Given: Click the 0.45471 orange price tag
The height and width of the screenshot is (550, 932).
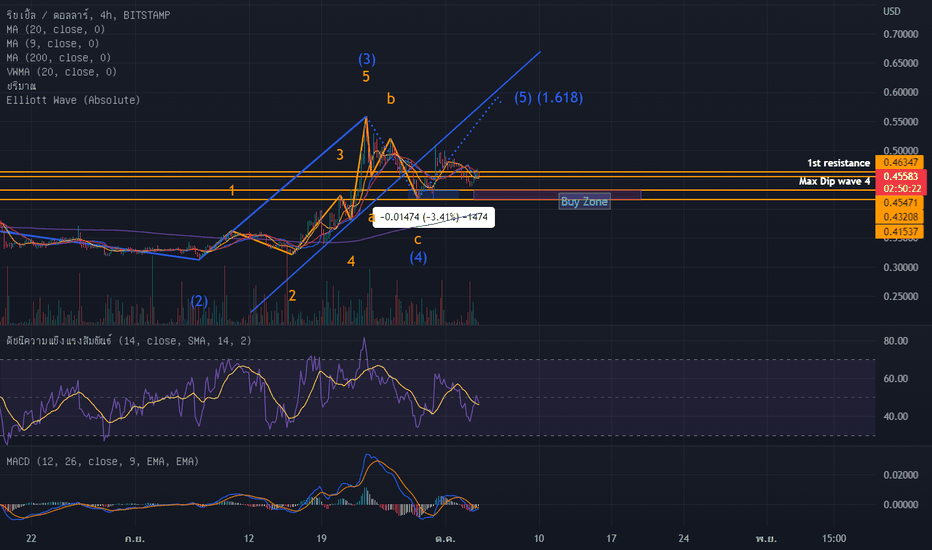Looking at the screenshot, I should point(900,203).
